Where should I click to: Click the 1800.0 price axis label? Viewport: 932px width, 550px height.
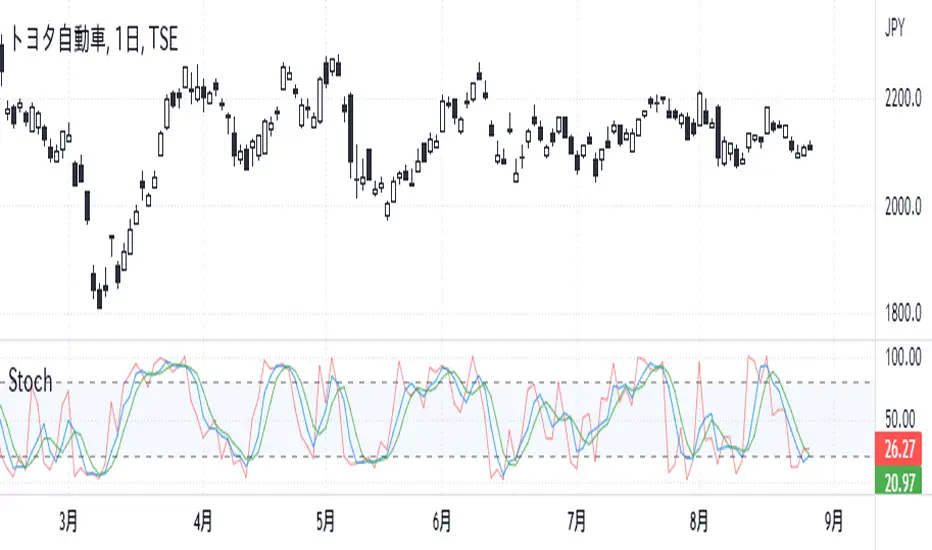pos(903,313)
